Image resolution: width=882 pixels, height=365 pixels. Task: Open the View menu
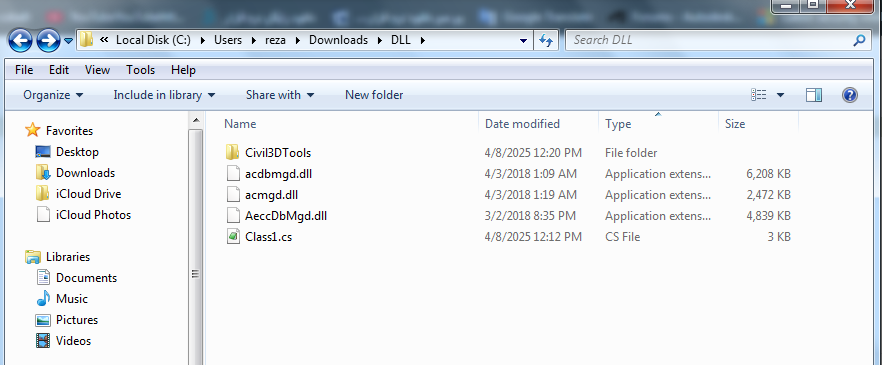[x=97, y=70]
